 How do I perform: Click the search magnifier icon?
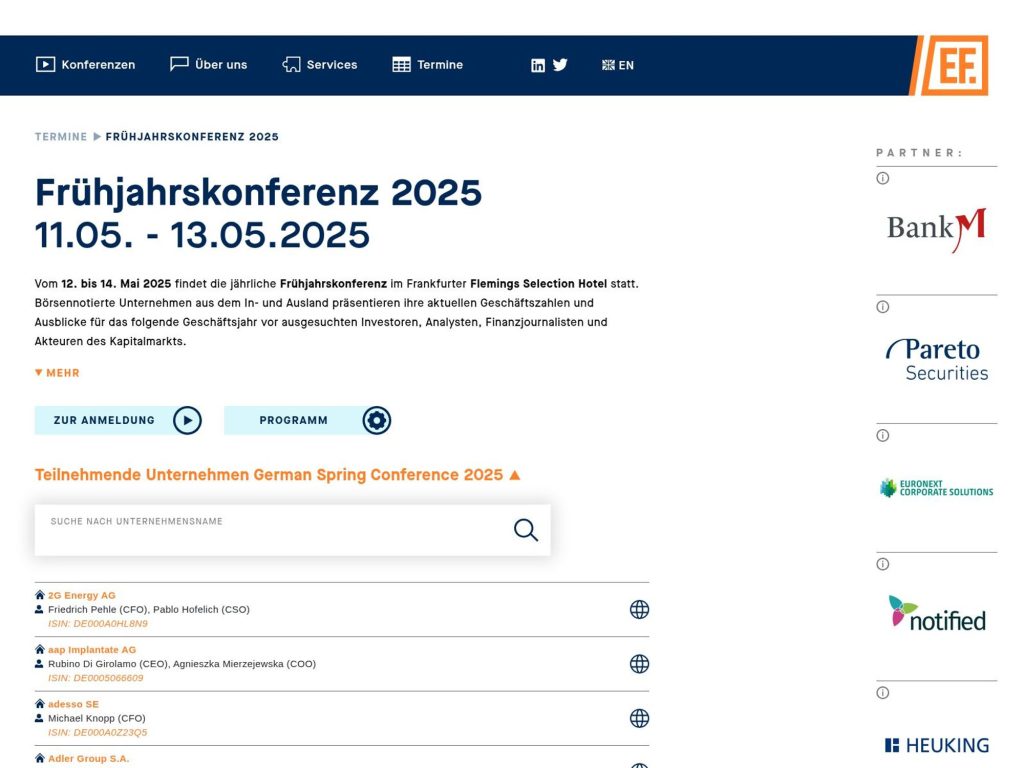coord(525,529)
